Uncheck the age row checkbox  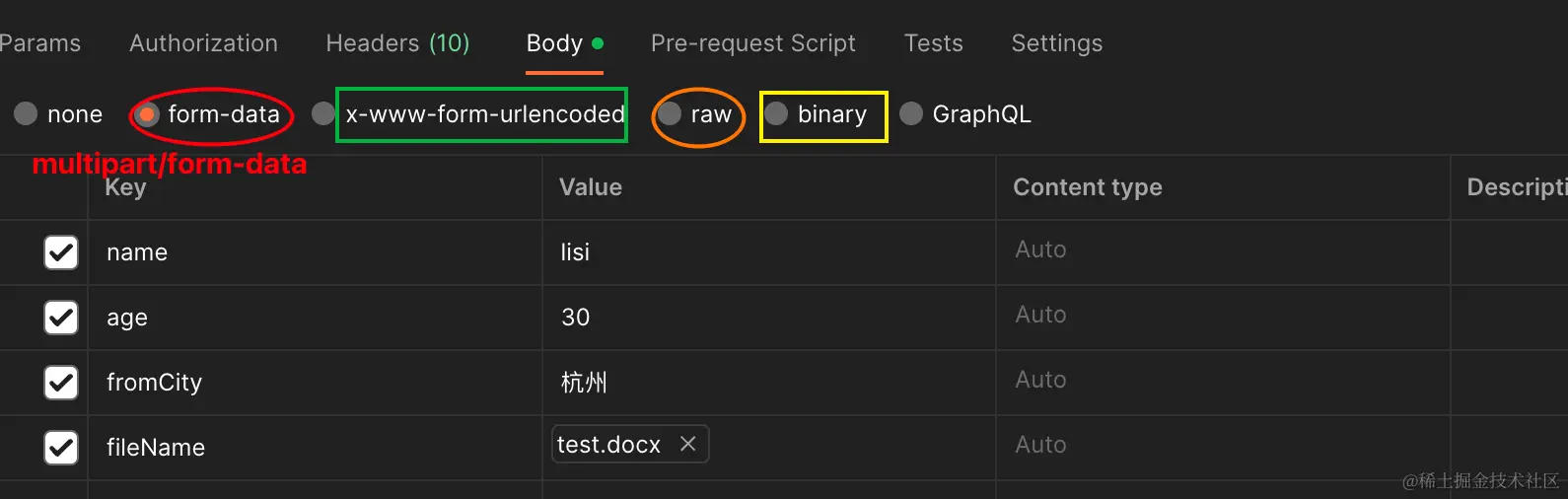tap(61, 318)
